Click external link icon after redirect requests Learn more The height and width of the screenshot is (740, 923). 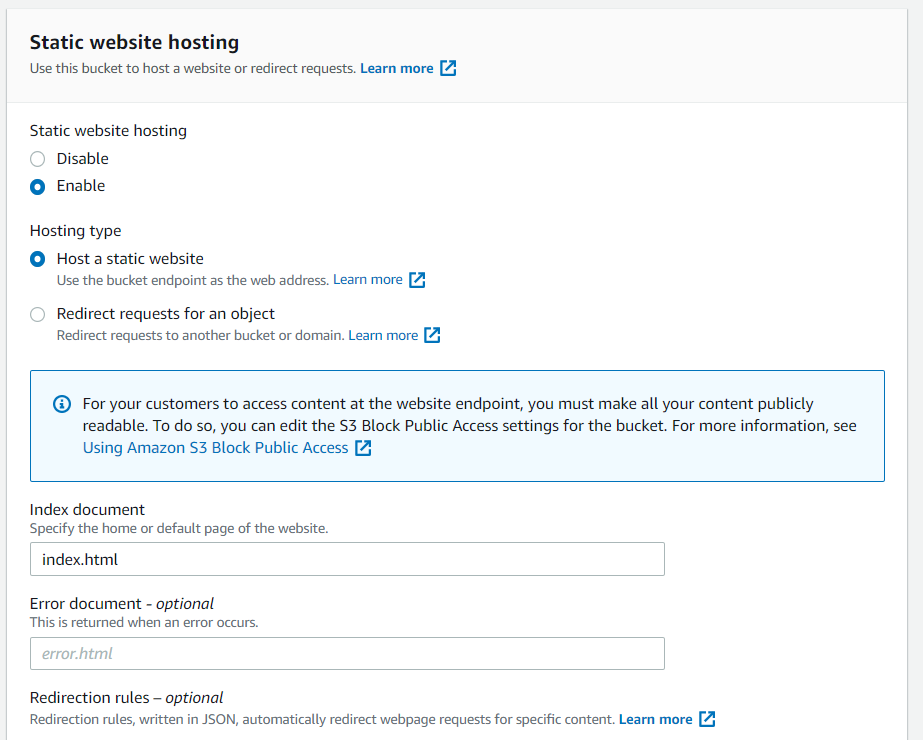click(x=432, y=334)
